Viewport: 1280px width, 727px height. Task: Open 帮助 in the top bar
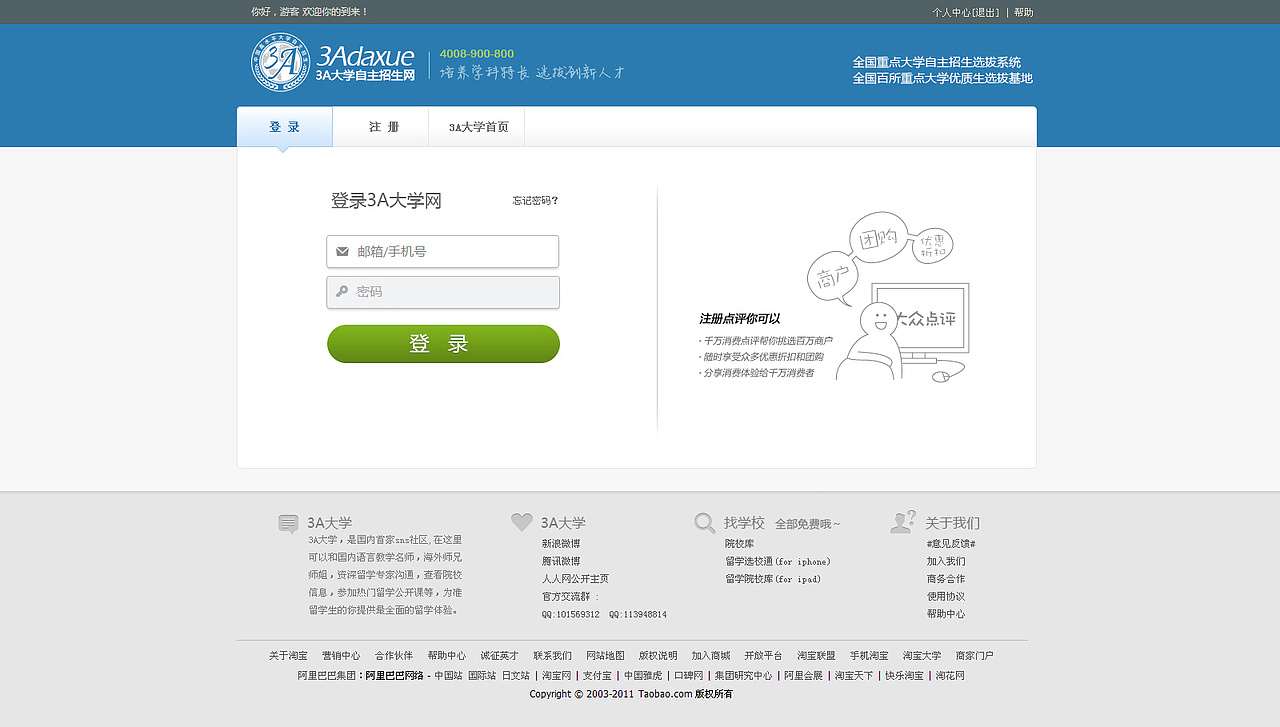[x=1023, y=13]
